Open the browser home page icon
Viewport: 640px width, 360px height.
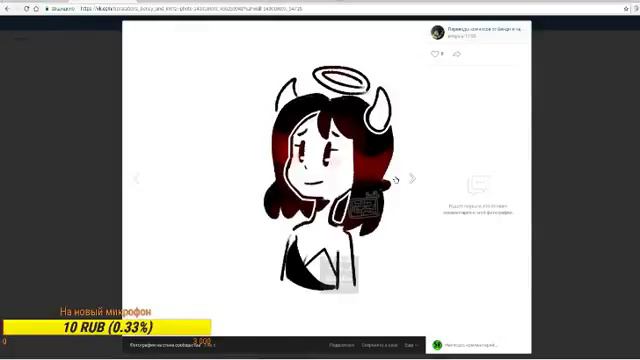click(x=36, y=9)
